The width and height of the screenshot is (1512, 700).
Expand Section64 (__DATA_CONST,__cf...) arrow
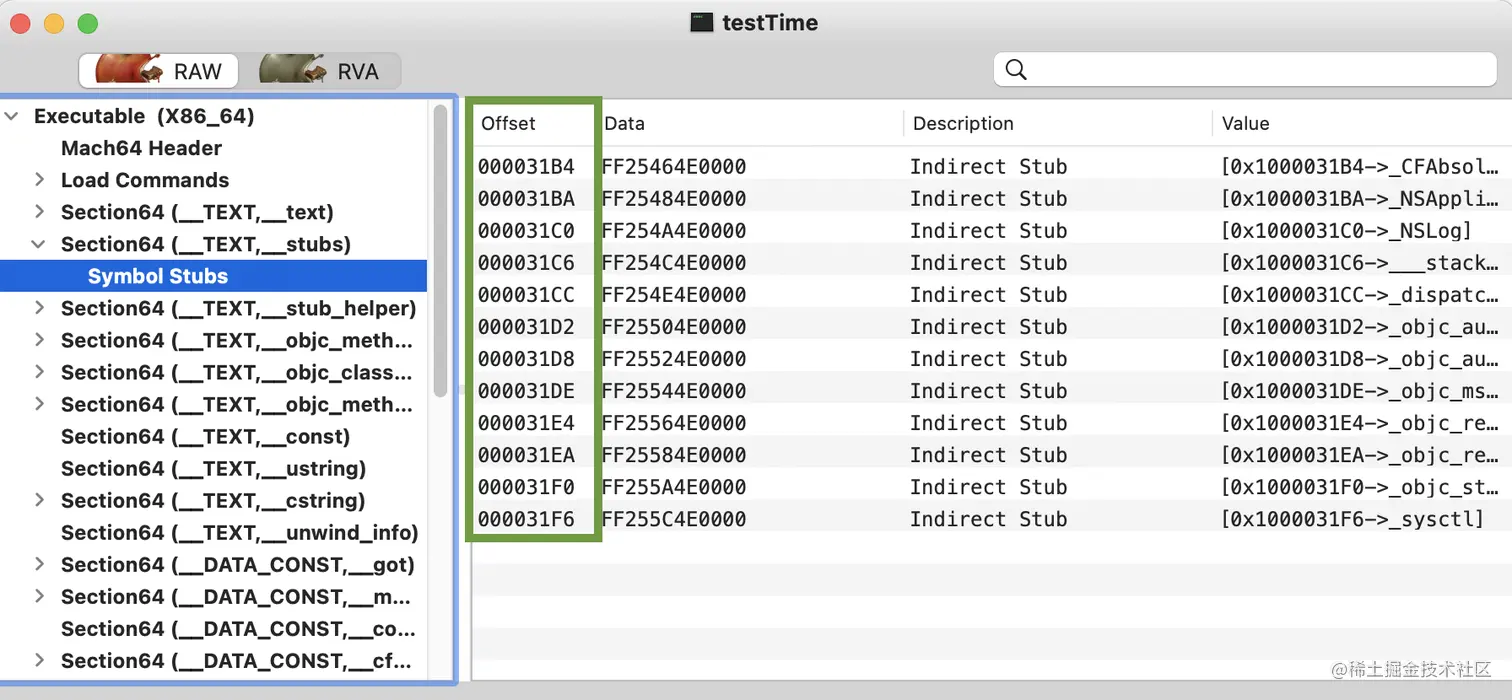[40, 660]
